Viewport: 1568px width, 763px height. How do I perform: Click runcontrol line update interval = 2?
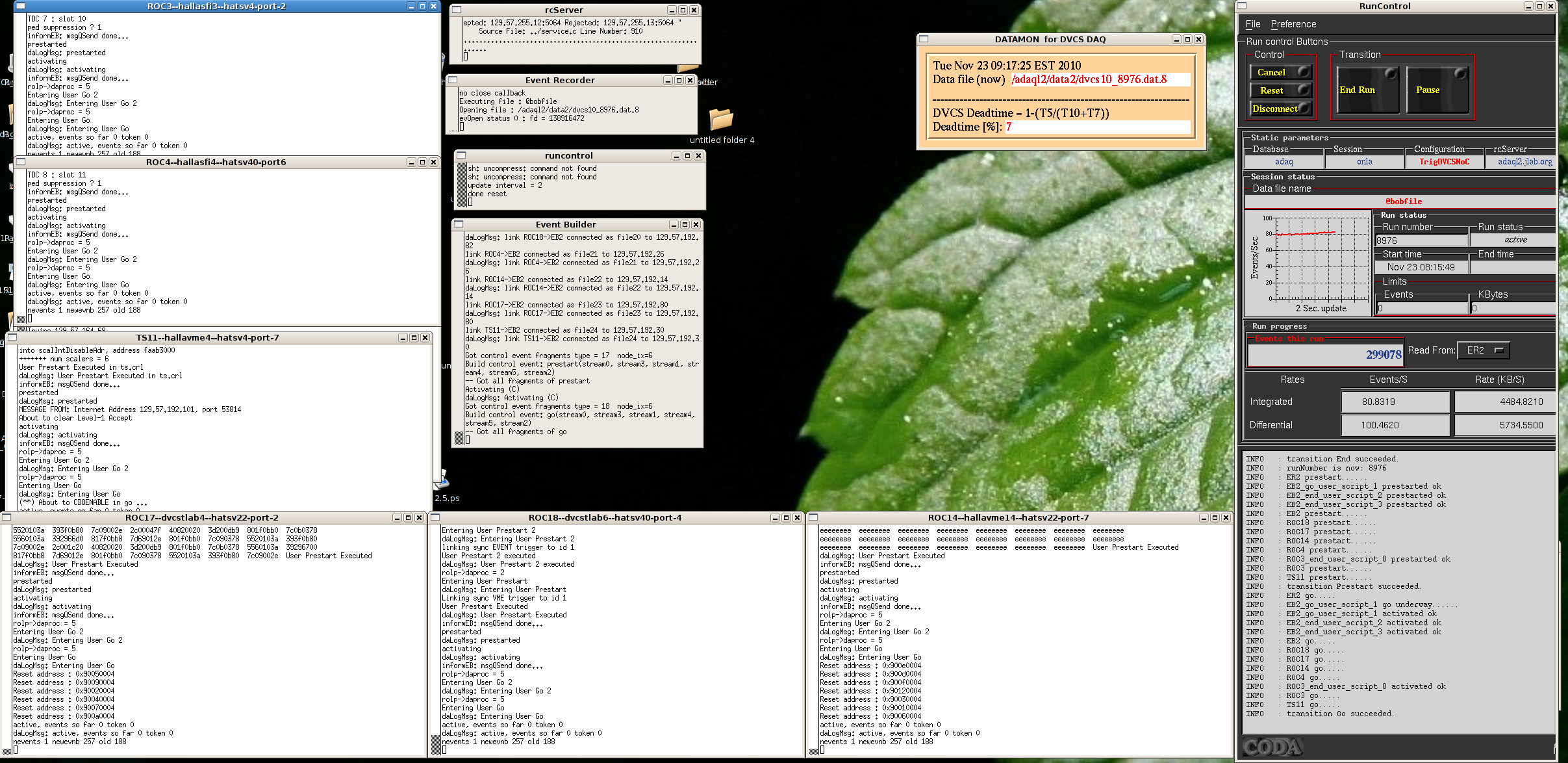(505, 185)
